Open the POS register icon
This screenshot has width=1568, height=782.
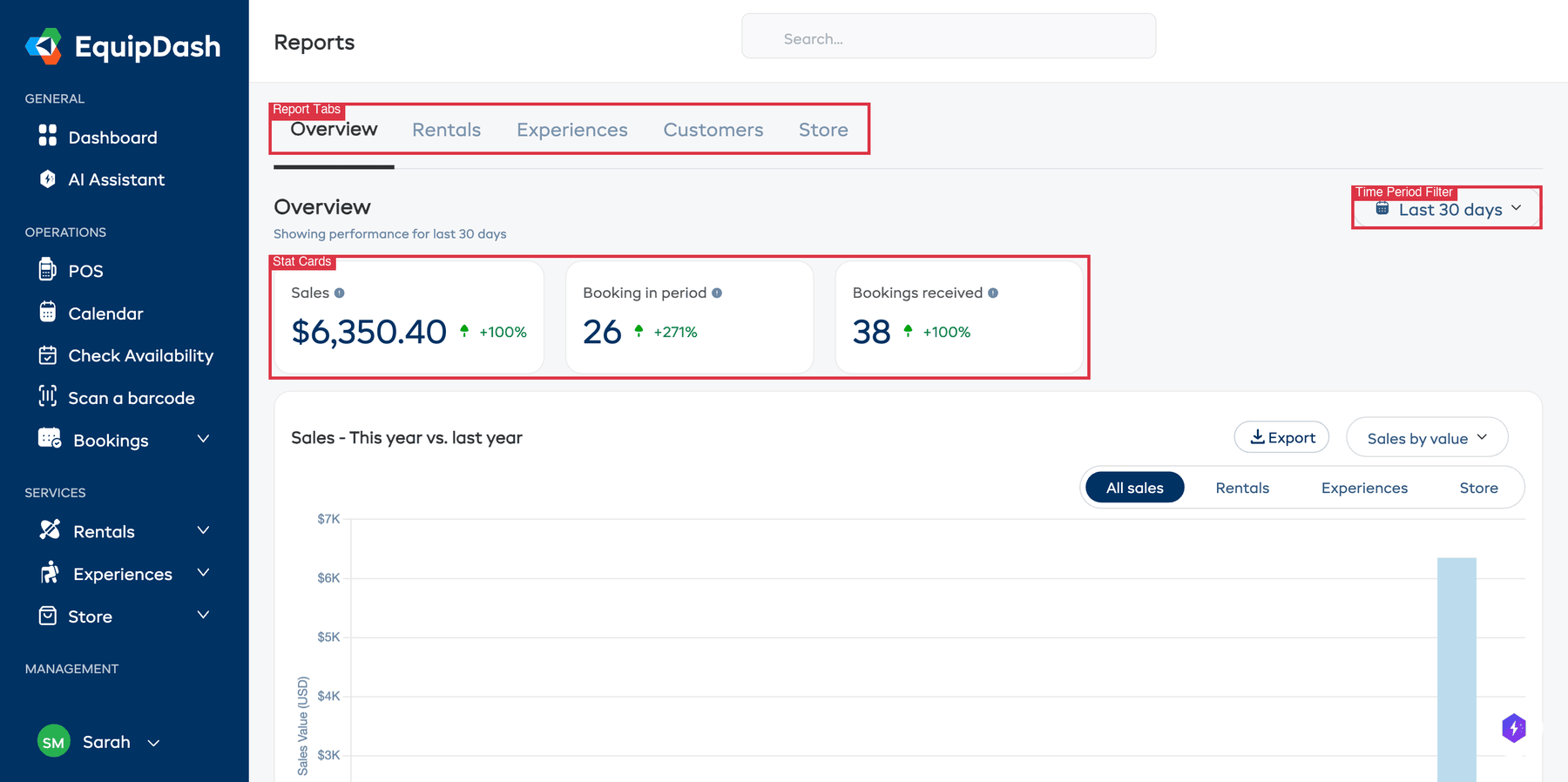(48, 270)
